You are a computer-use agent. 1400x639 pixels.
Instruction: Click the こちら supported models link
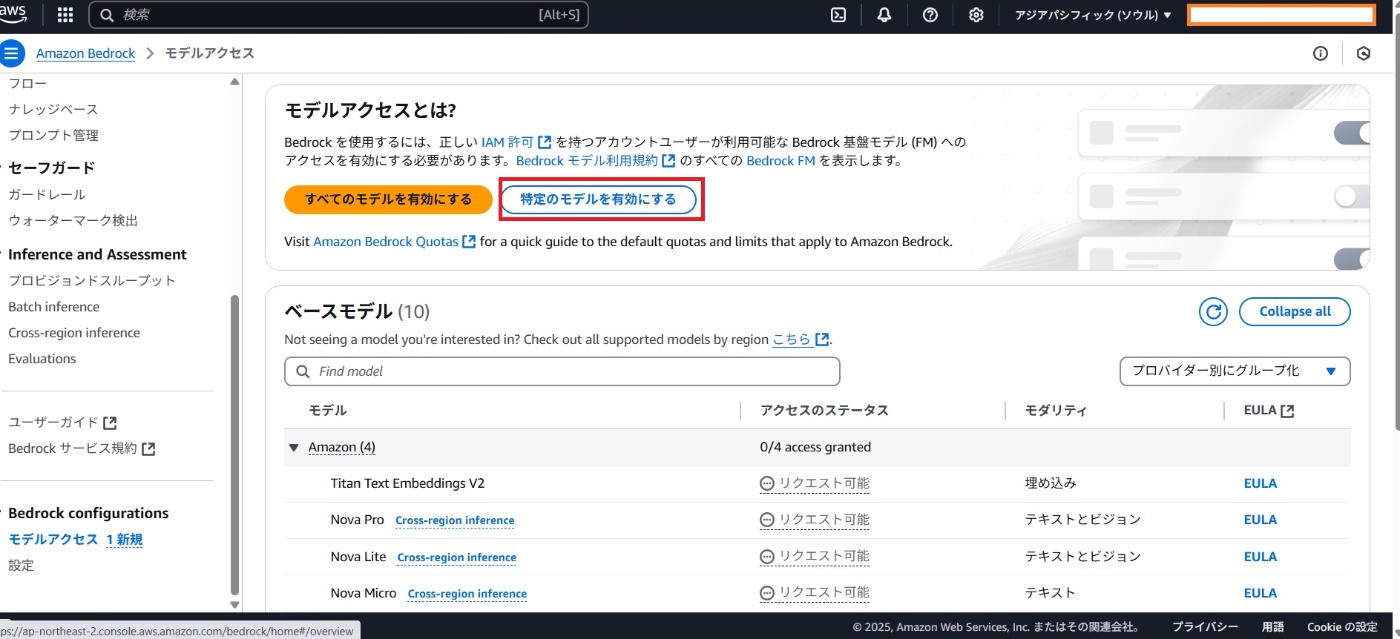click(x=792, y=340)
